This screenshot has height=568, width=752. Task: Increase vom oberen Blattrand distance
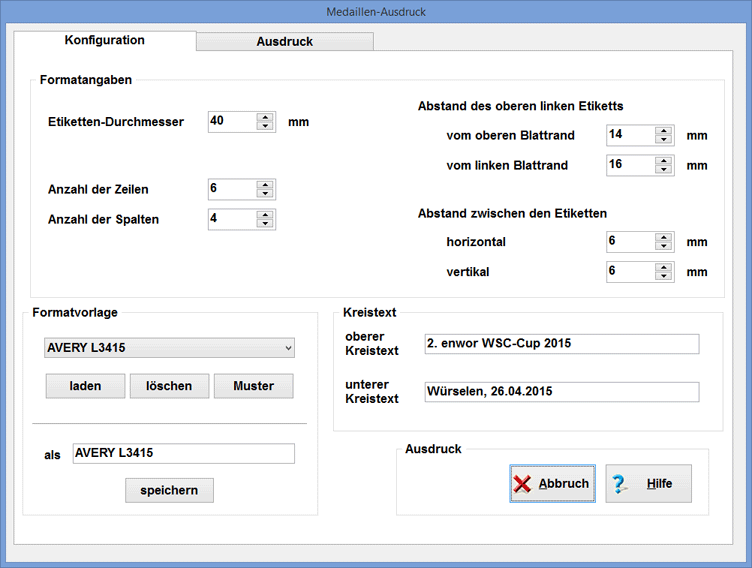point(663,130)
